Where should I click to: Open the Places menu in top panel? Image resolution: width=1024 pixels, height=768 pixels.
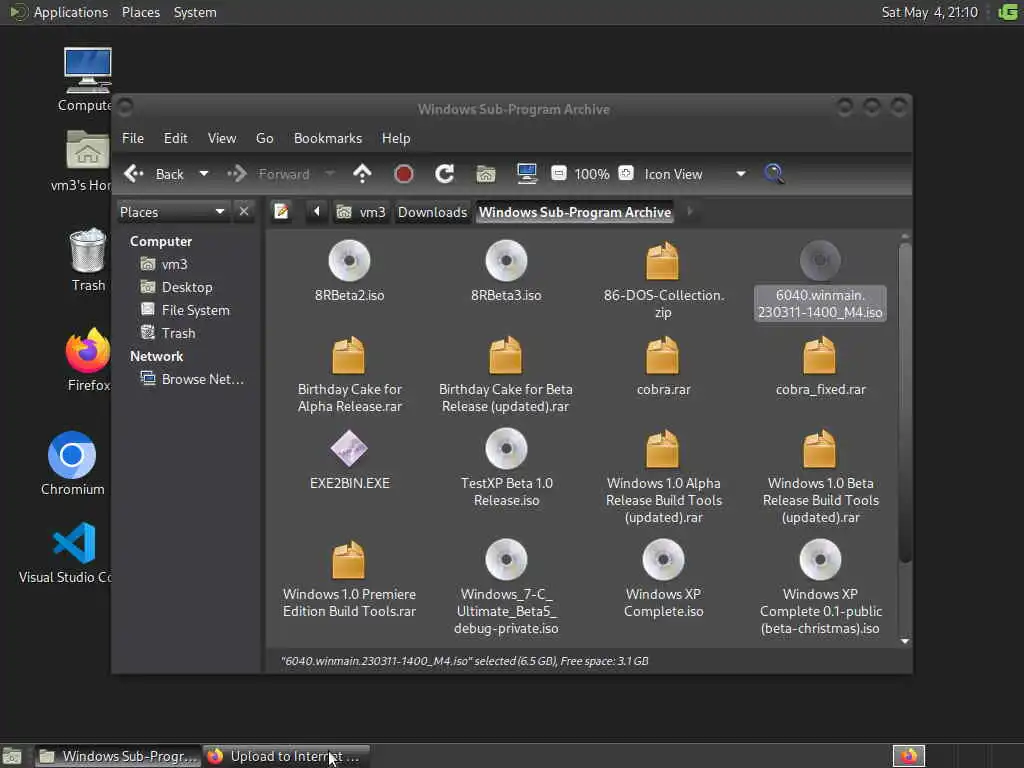point(140,12)
